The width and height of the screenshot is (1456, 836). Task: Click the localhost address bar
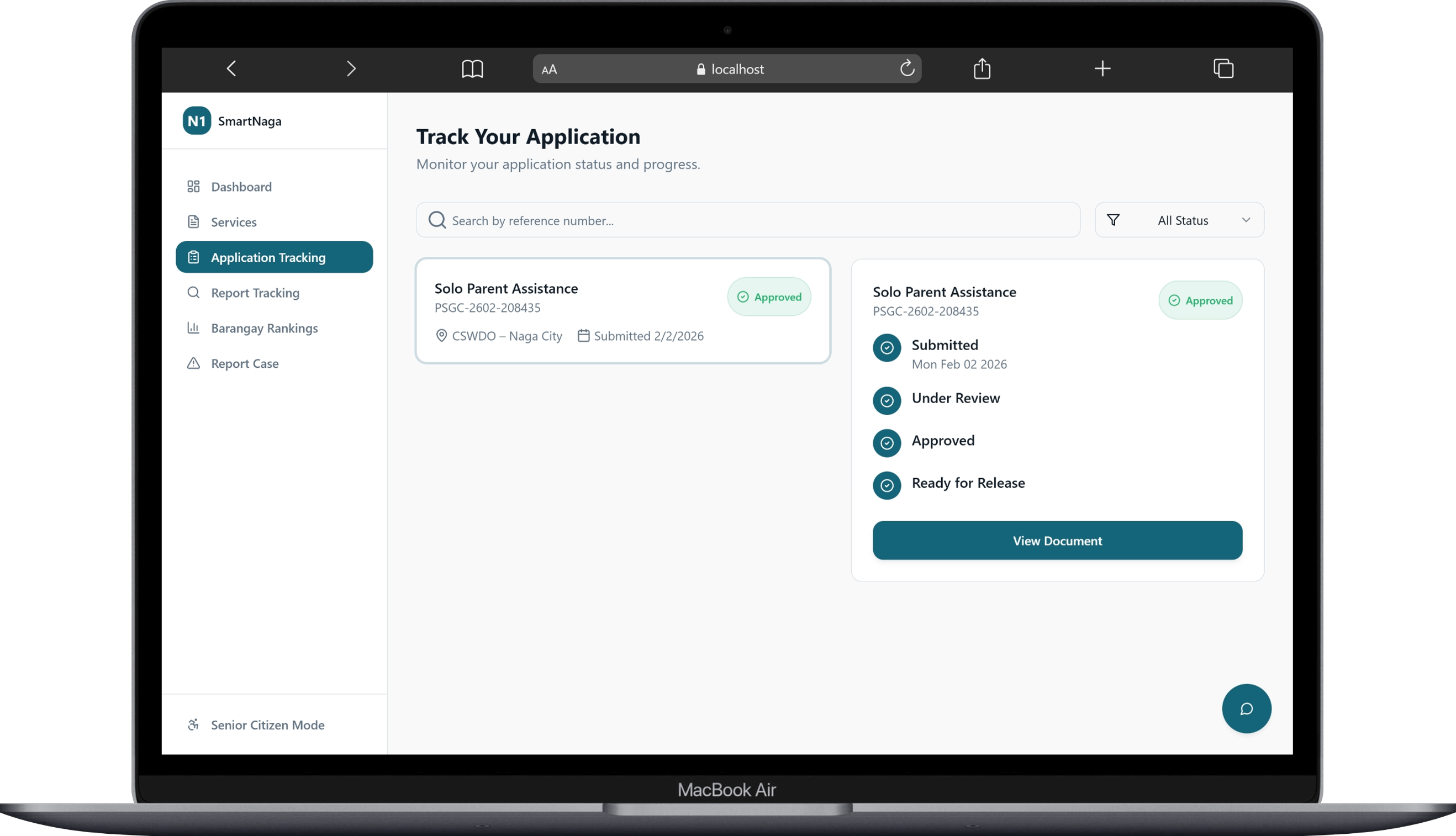(x=727, y=69)
